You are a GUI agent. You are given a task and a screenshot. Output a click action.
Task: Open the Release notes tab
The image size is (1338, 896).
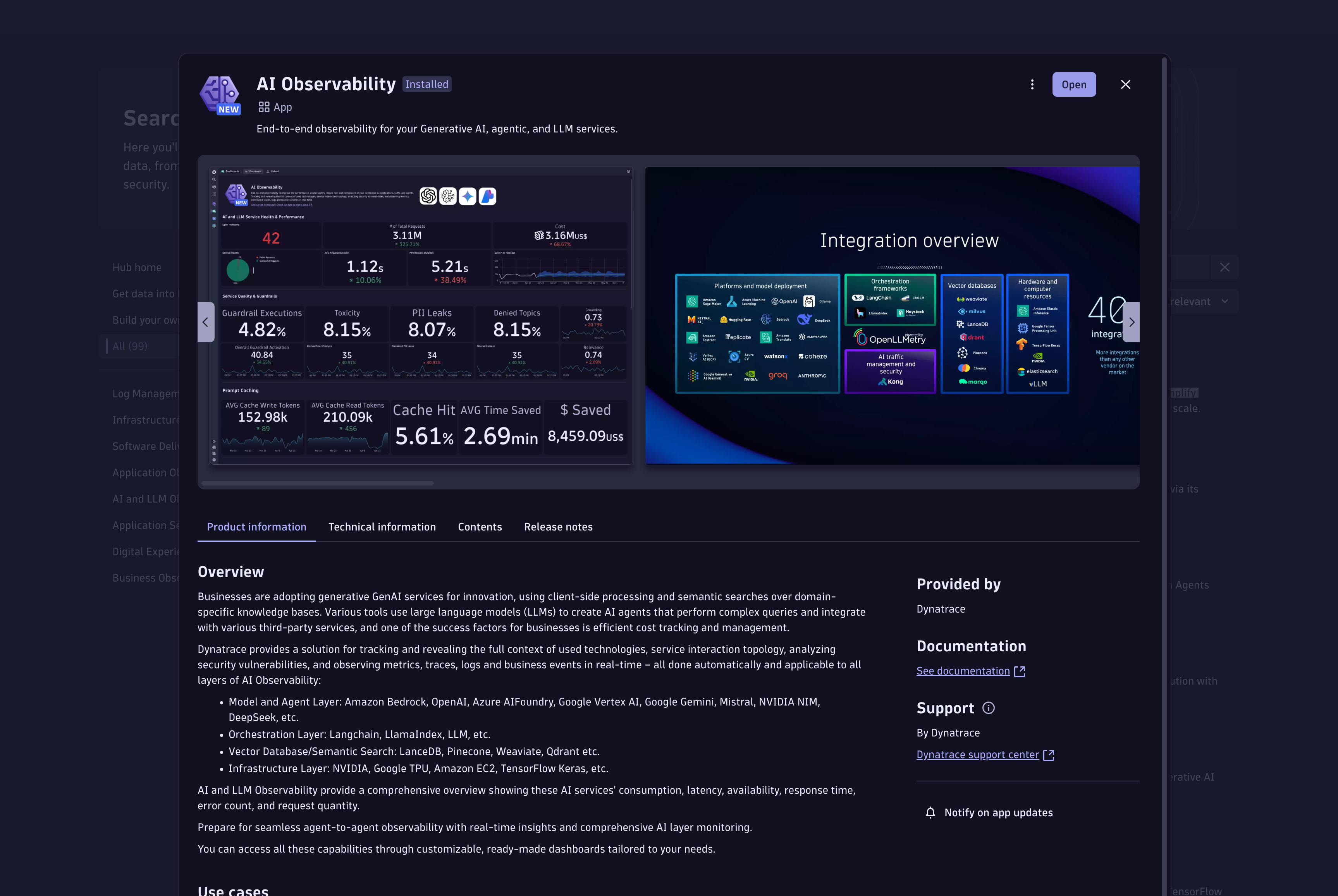(558, 527)
